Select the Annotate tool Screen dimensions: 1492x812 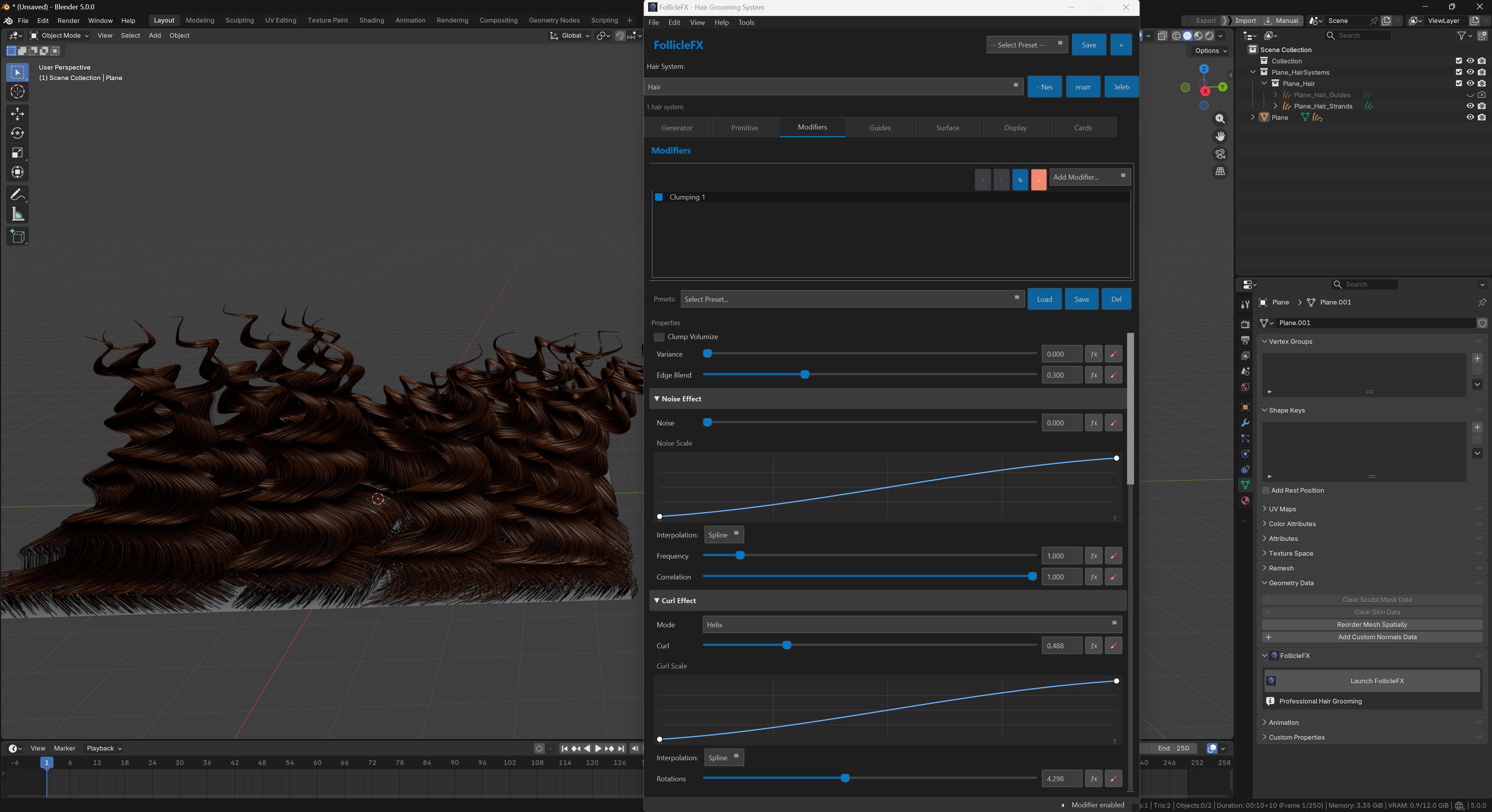pyautogui.click(x=18, y=194)
